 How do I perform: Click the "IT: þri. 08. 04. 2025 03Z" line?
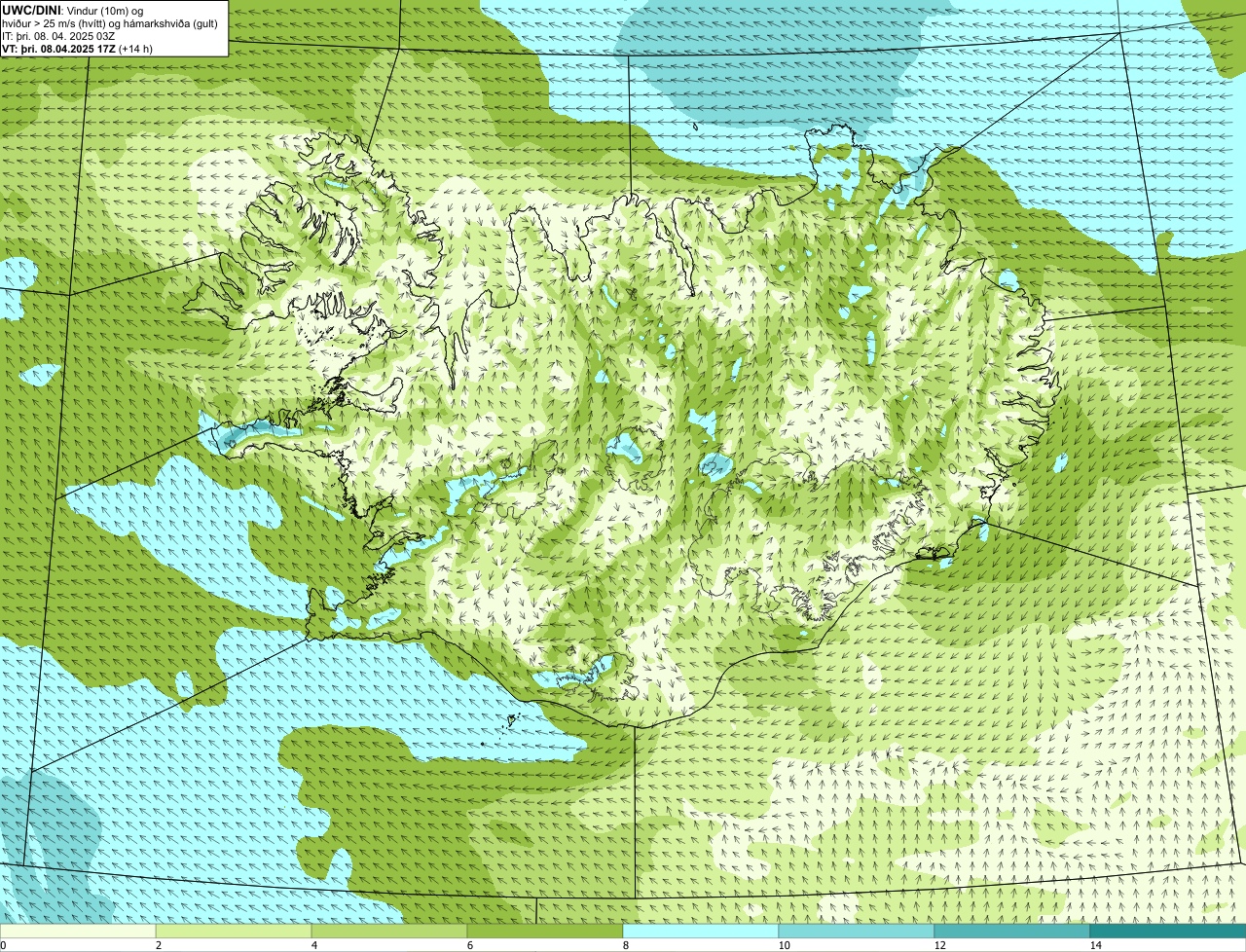(x=59, y=36)
